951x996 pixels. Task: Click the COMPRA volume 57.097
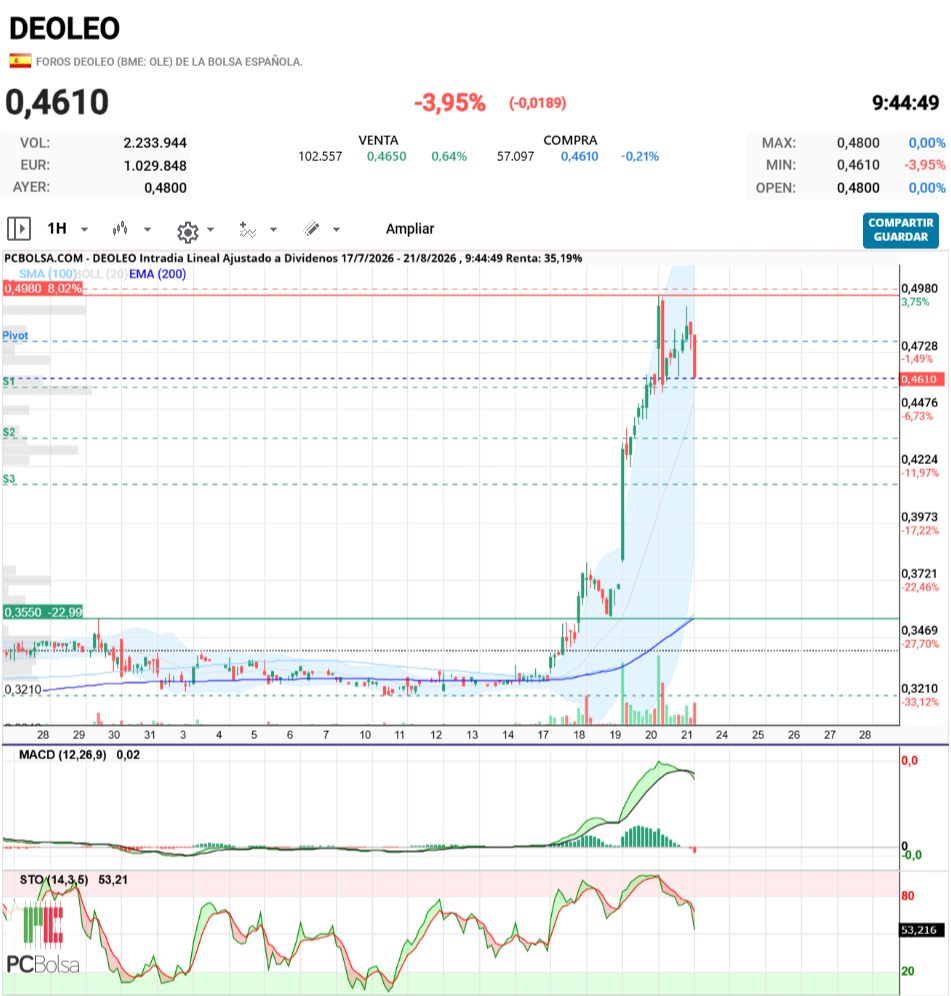click(x=515, y=156)
